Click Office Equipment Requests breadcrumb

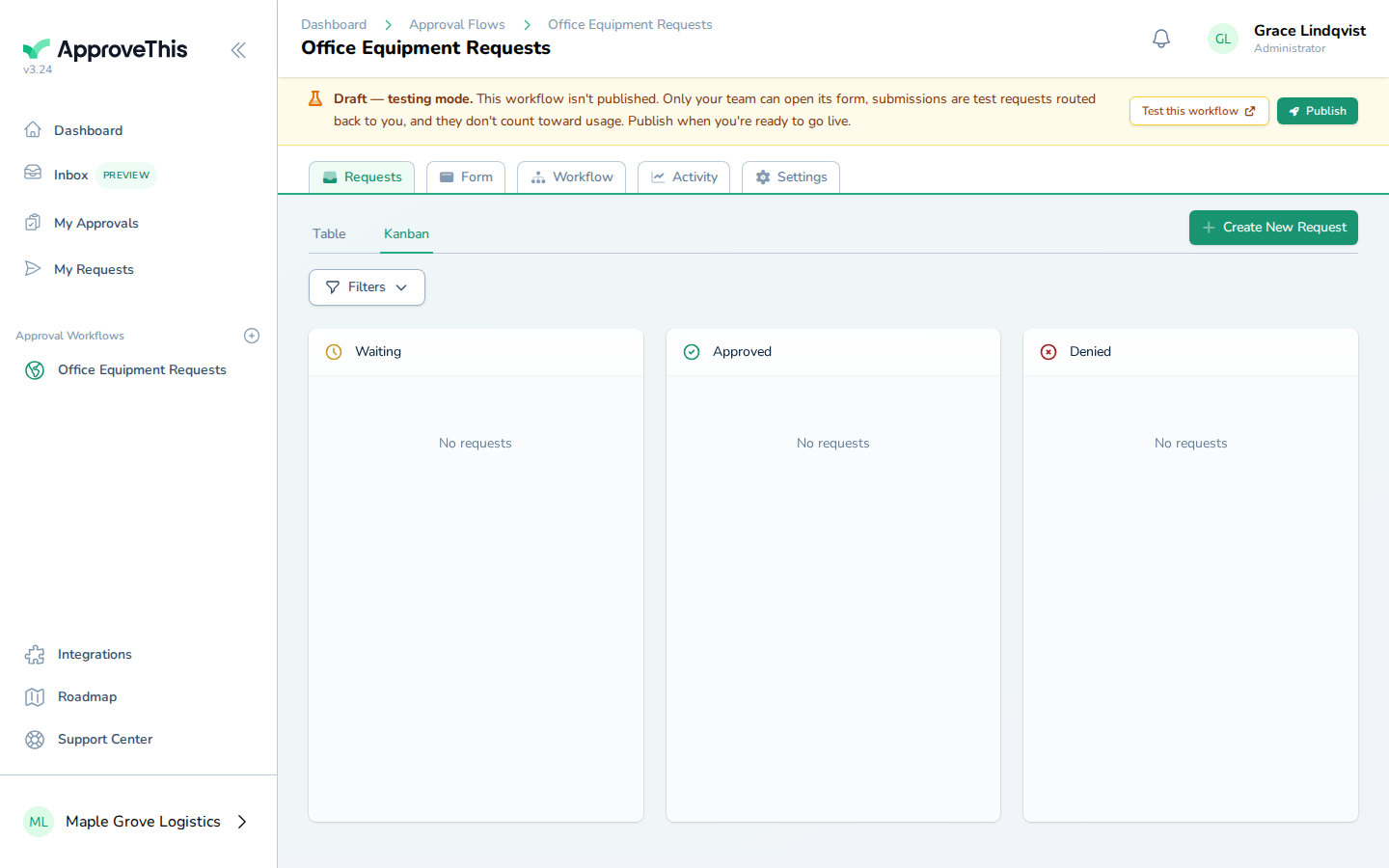(x=630, y=25)
